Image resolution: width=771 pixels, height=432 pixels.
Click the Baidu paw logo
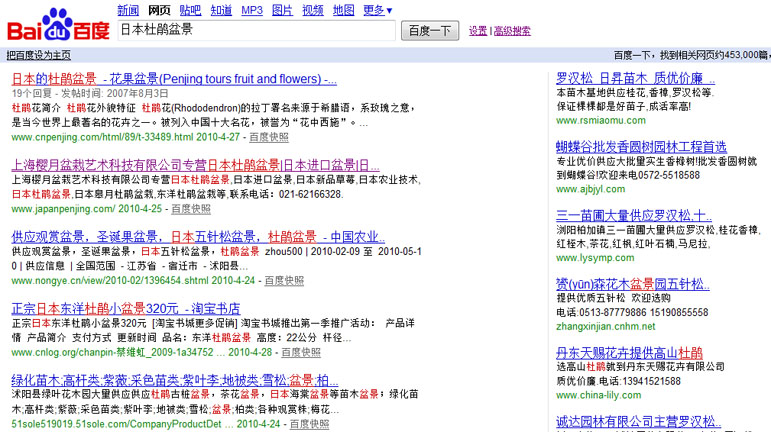(58, 25)
